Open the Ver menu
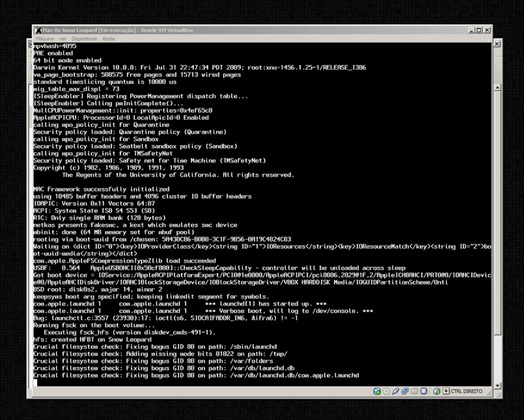Viewport: 524px width, 420px height. [63, 39]
